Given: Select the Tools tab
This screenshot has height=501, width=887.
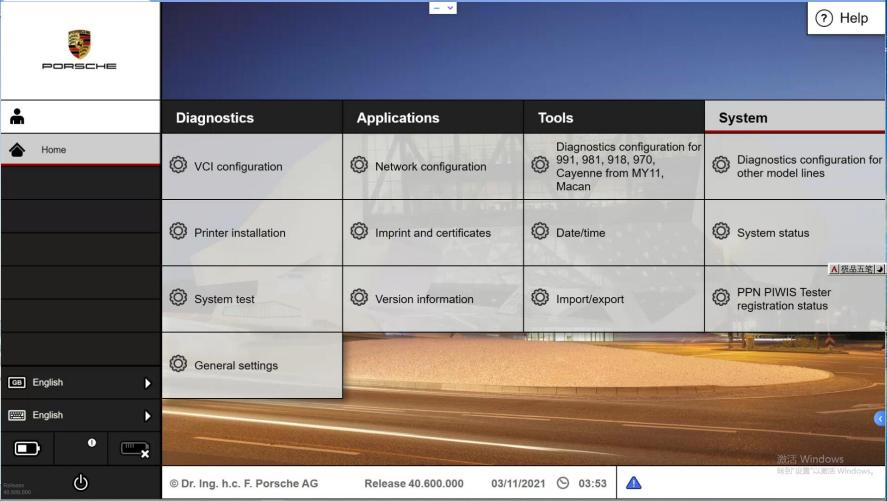Looking at the screenshot, I should click(x=556, y=118).
